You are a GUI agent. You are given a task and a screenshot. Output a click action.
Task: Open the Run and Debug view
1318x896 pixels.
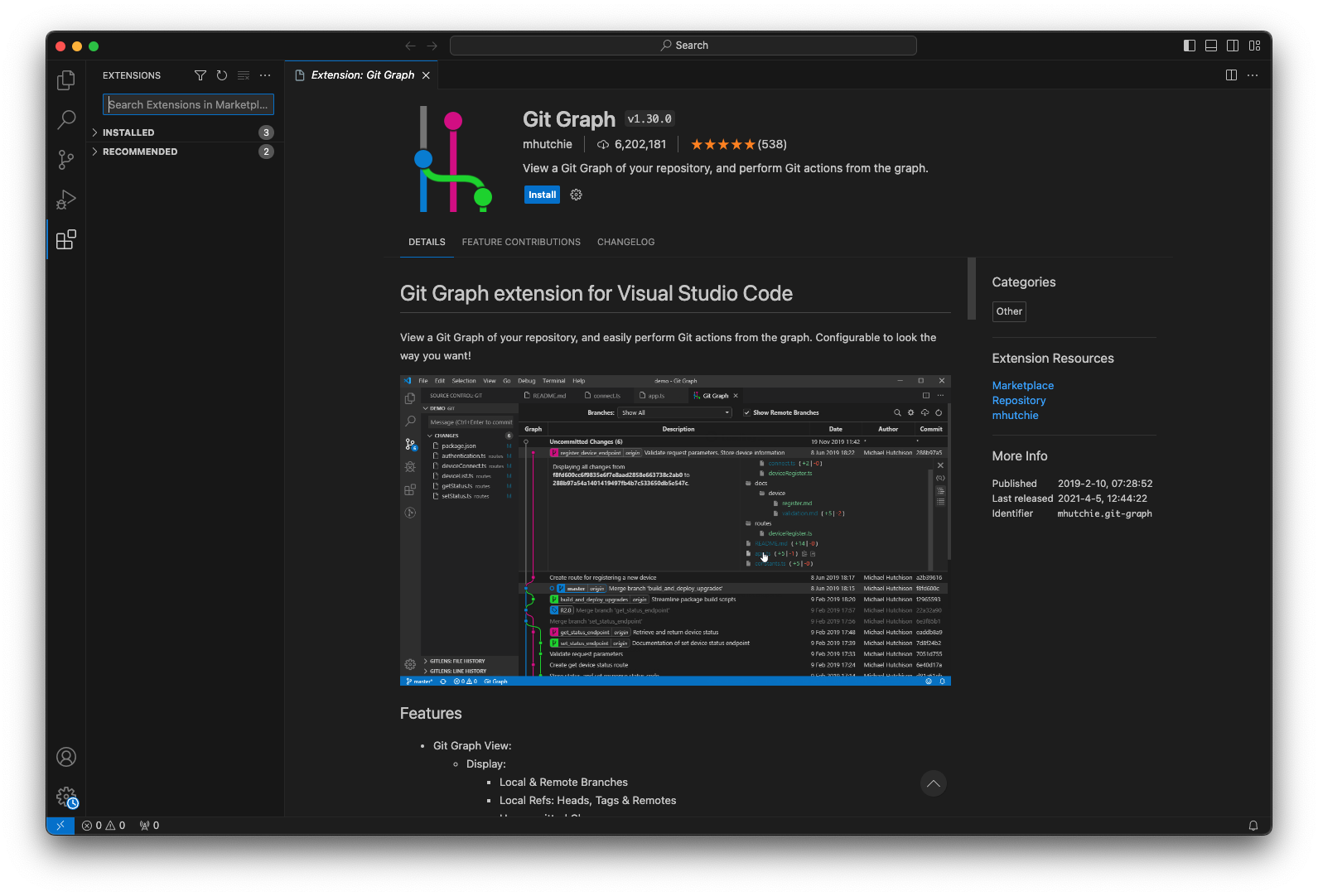66,200
